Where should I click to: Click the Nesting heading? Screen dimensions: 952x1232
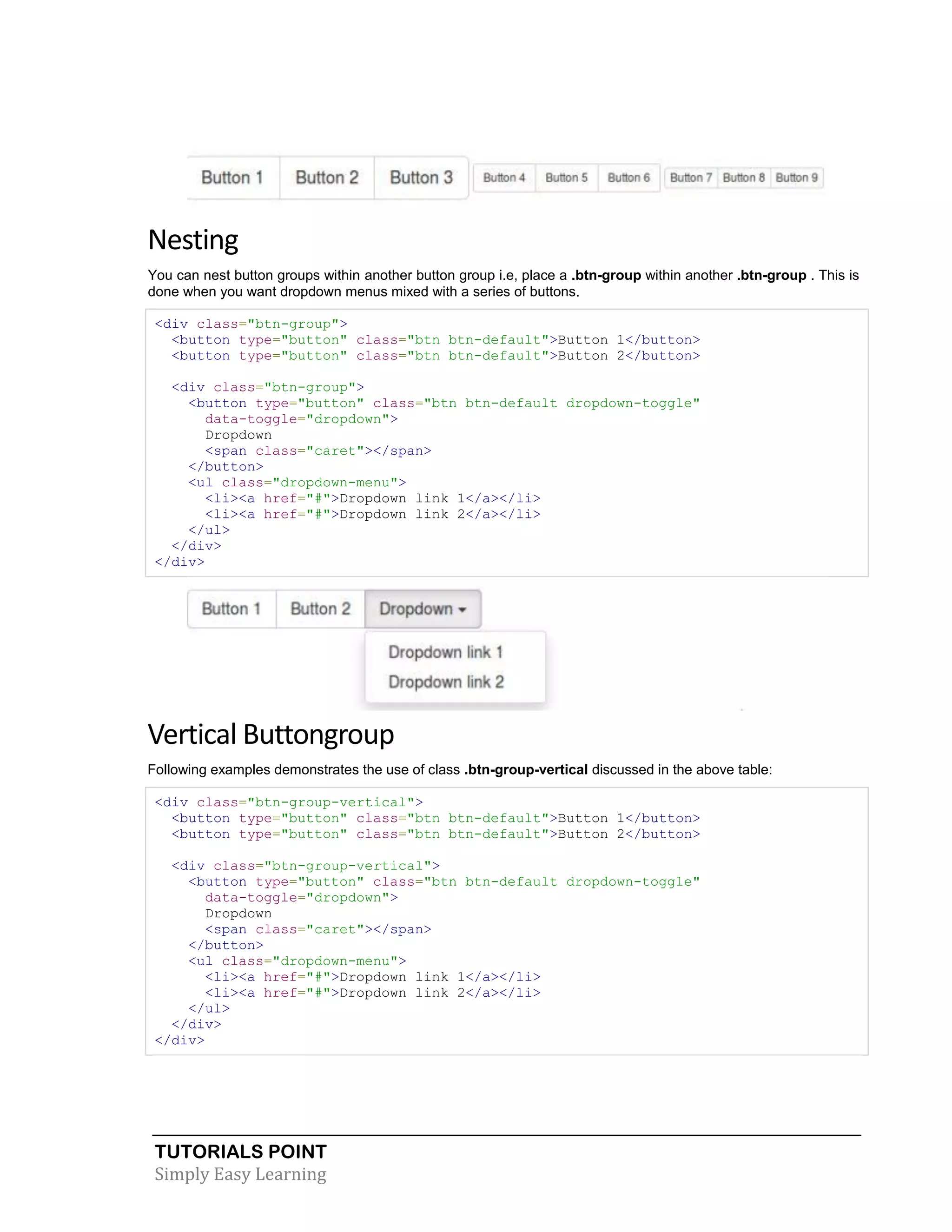[193, 240]
